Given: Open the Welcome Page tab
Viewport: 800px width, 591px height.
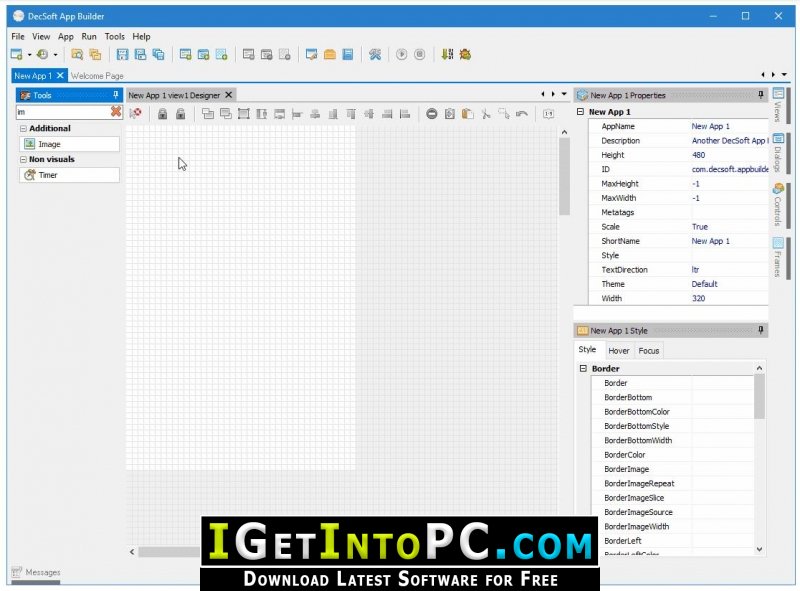Looking at the screenshot, I should [x=97, y=76].
